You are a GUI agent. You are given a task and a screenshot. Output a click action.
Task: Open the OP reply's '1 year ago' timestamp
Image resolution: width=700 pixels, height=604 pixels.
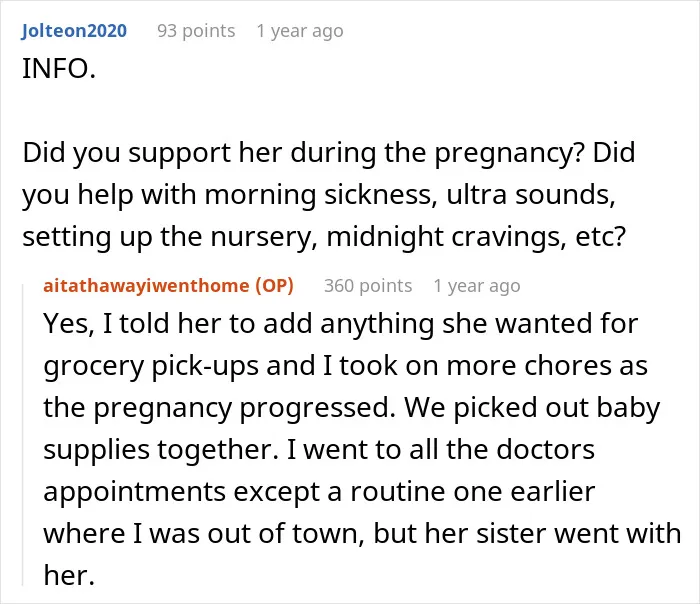point(477,286)
